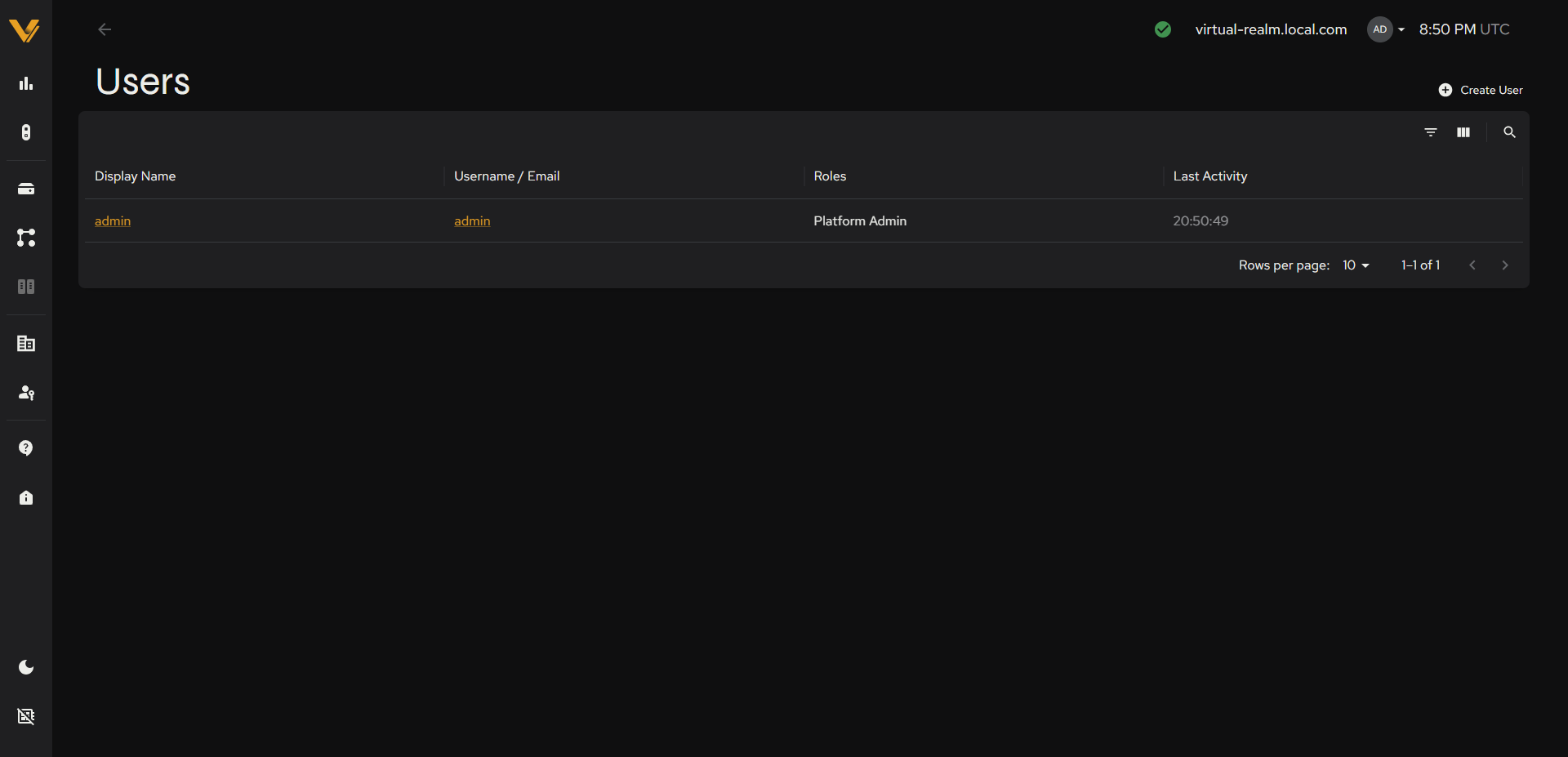This screenshot has width=1568, height=757.
Task: Sort by the Username / Email column header
Action: (x=506, y=176)
